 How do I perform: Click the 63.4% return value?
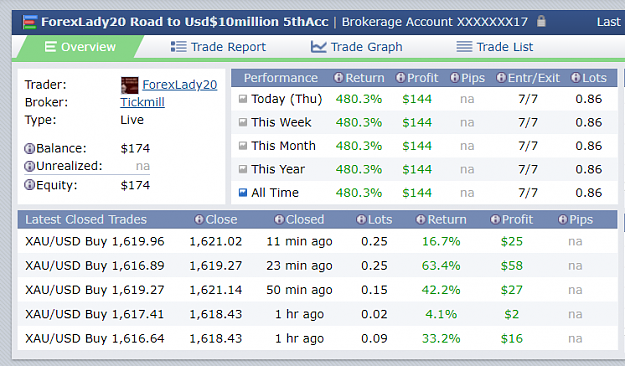pyautogui.click(x=441, y=266)
